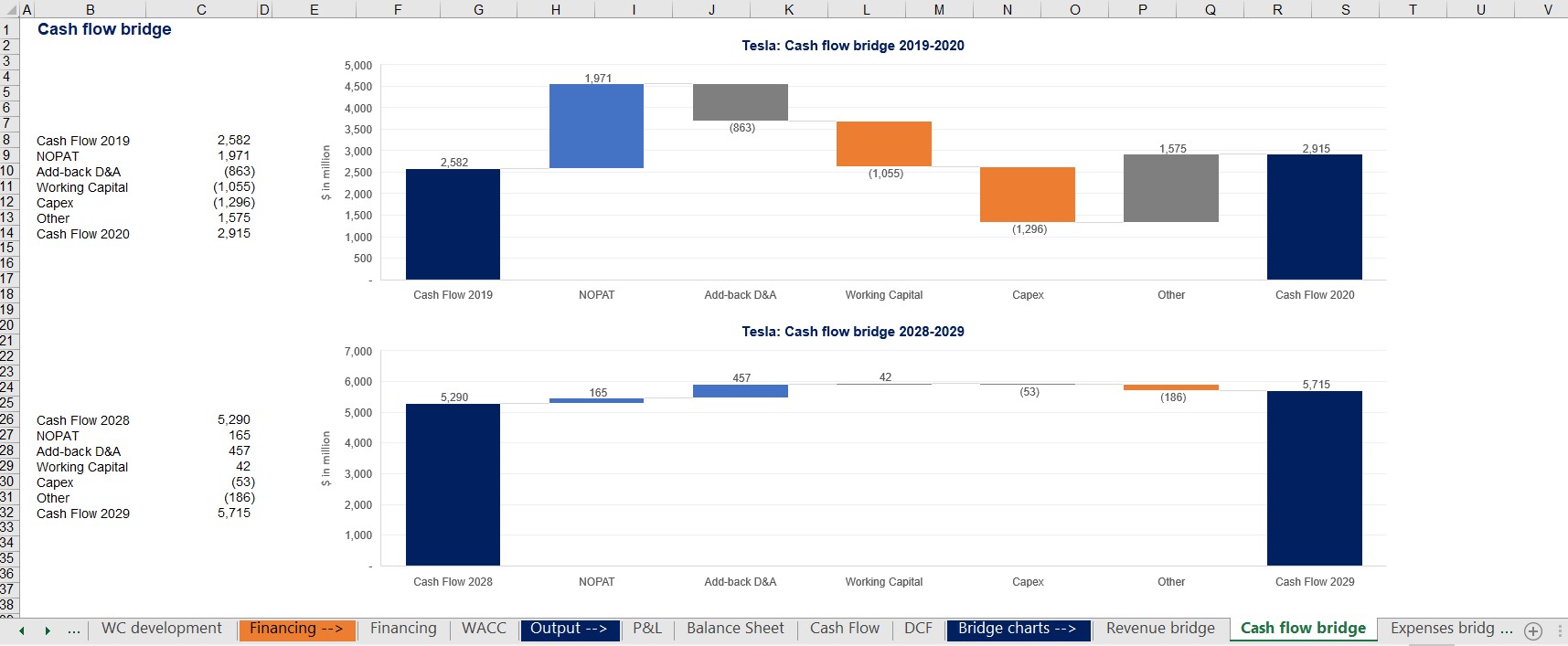Select row header 8
This screenshot has width=1568, height=646.
coord(7,140)
